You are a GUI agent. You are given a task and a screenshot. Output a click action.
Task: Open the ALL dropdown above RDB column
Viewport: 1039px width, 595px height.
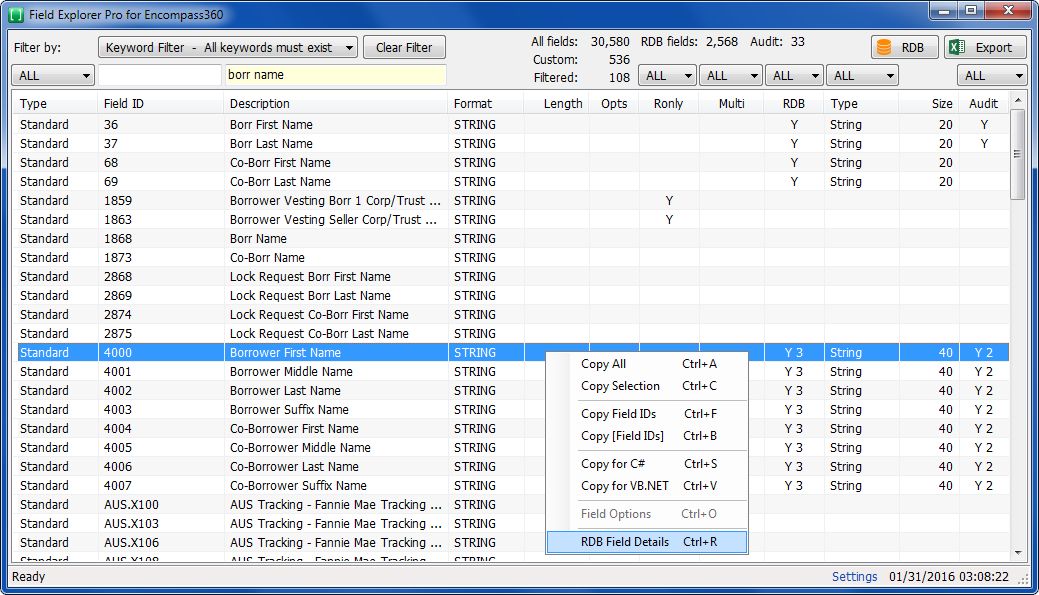(x=794, y=76)
